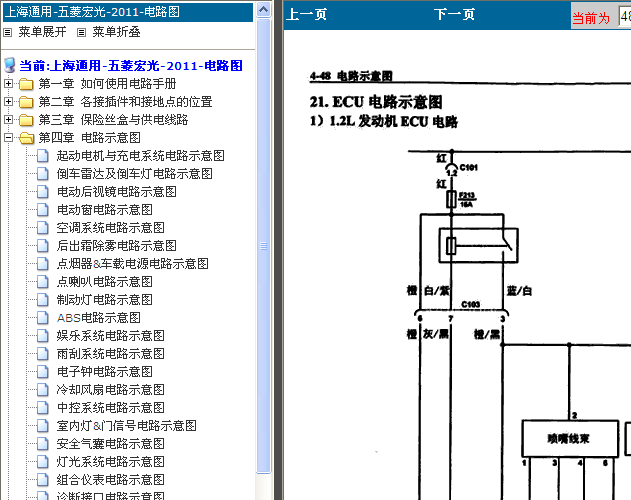
Task: Click page icon of 倒车雷达及倒车灯电路示意图
Action: click(x=43, y=174)
